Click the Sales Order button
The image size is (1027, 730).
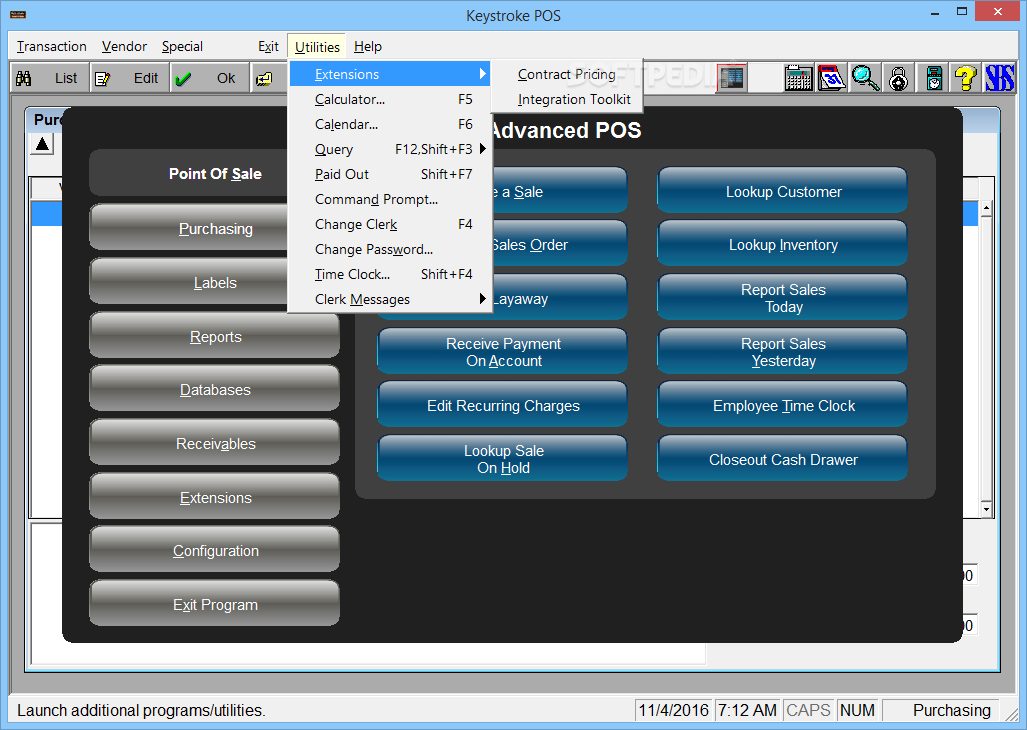click(560, 245)
